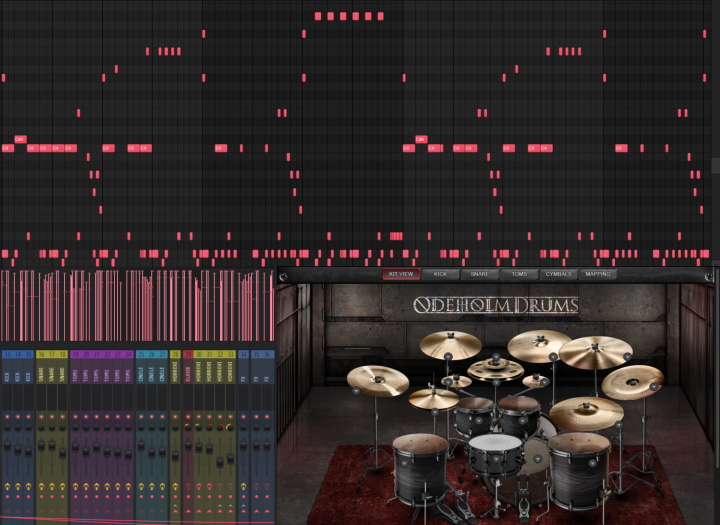Click the peak meter on mixer track 20
This screenshot has width=720, height=525.
[86, 397]
